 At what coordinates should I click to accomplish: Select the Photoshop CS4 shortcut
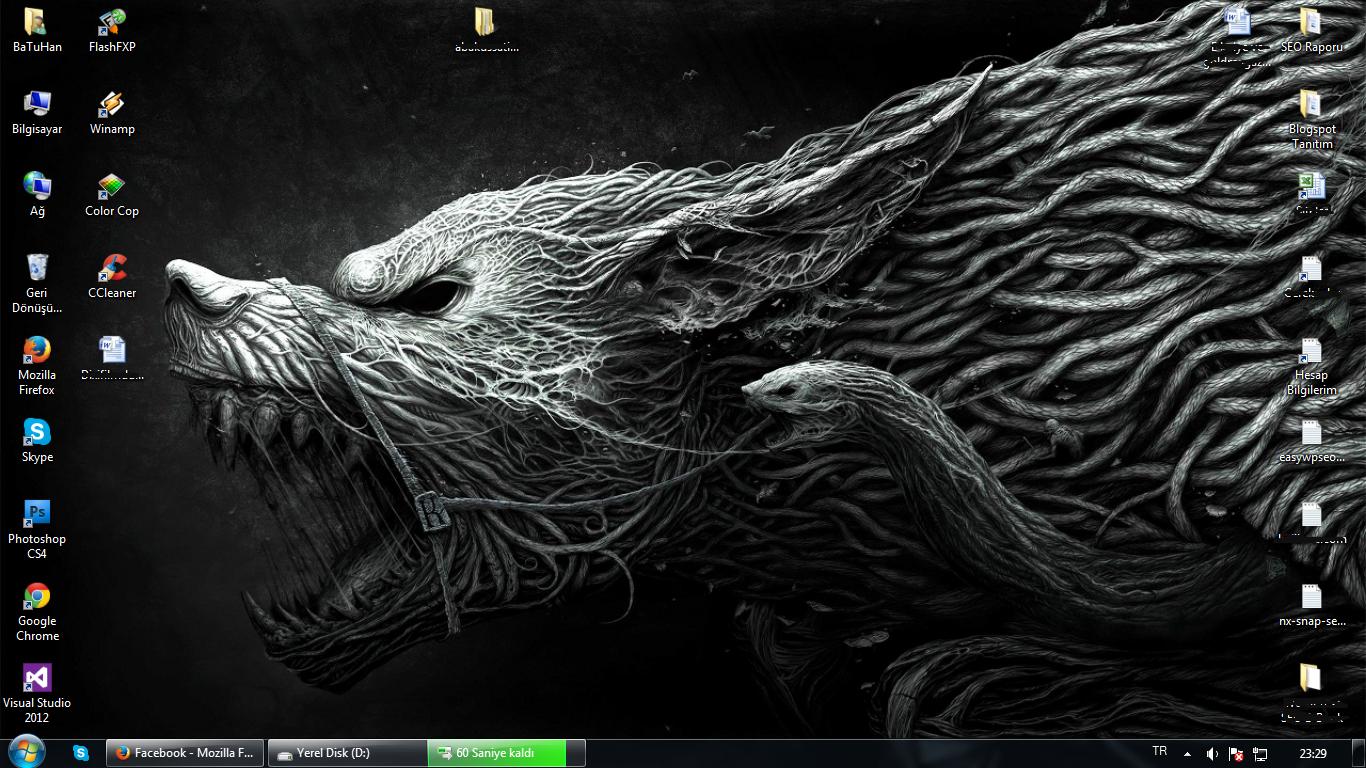(x=37, y=530)
